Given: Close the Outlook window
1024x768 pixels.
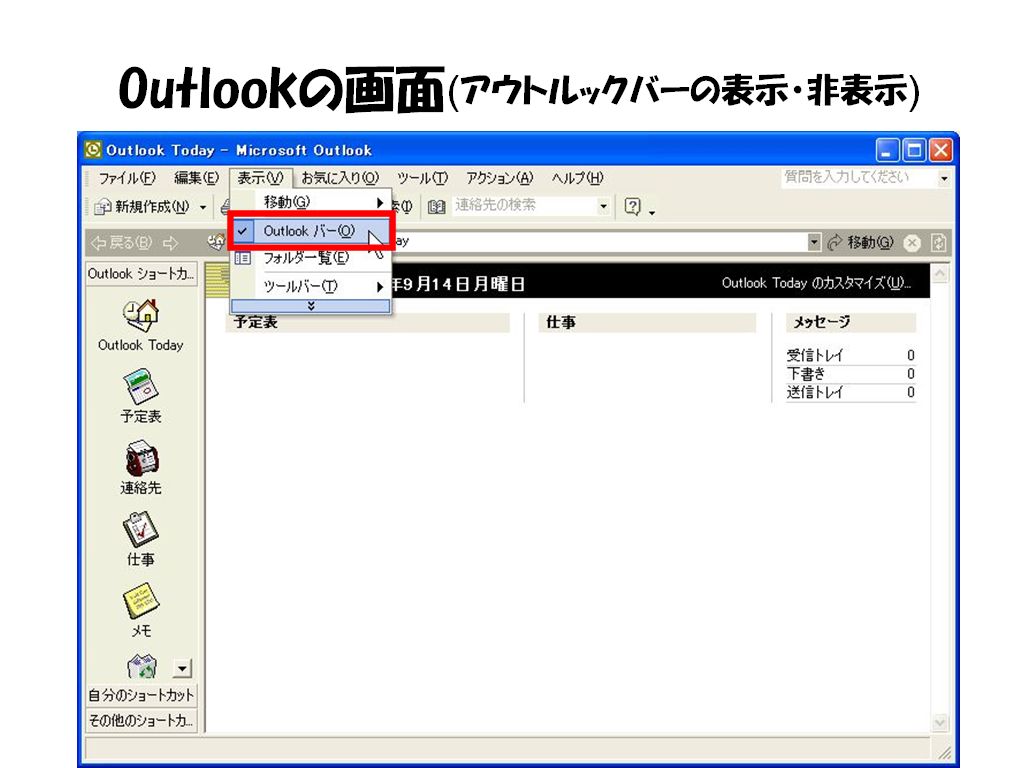Looking at the screenshot, I should (x=940, y=151).
